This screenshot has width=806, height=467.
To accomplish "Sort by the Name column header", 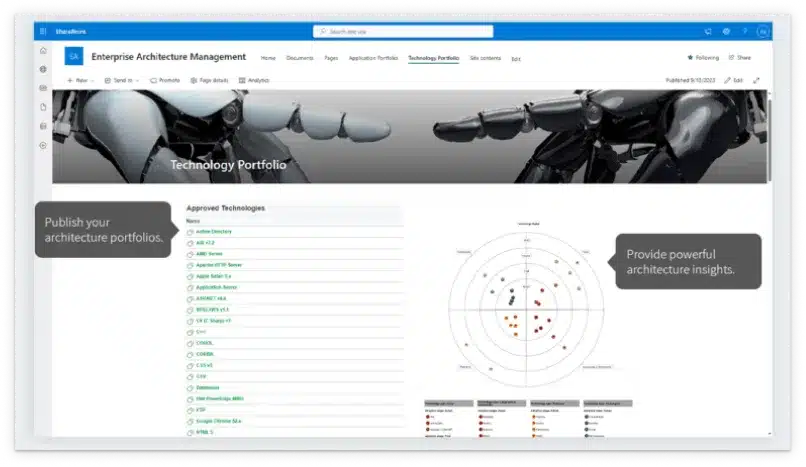I will (x=193, y=221).
